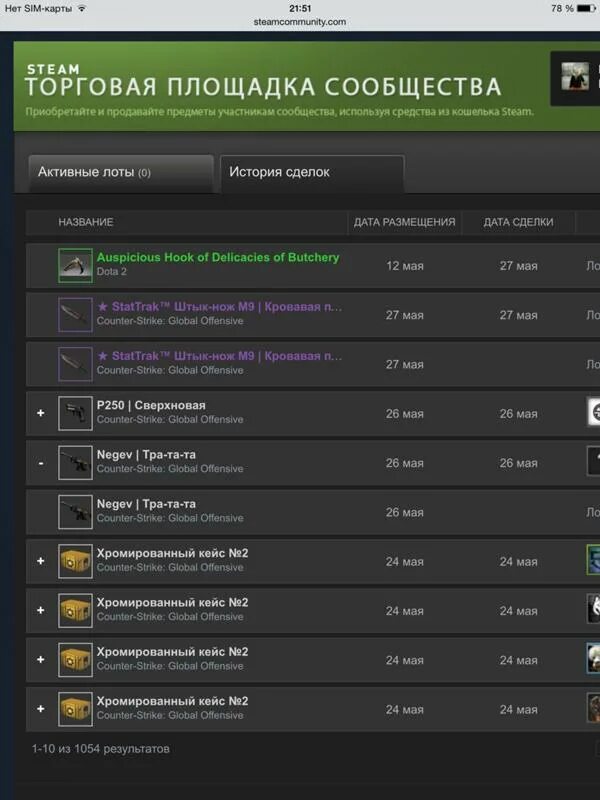Open the P250 | Сверхновая item link
This screenshot has height=800, width=600.
[x=151, y=405]
